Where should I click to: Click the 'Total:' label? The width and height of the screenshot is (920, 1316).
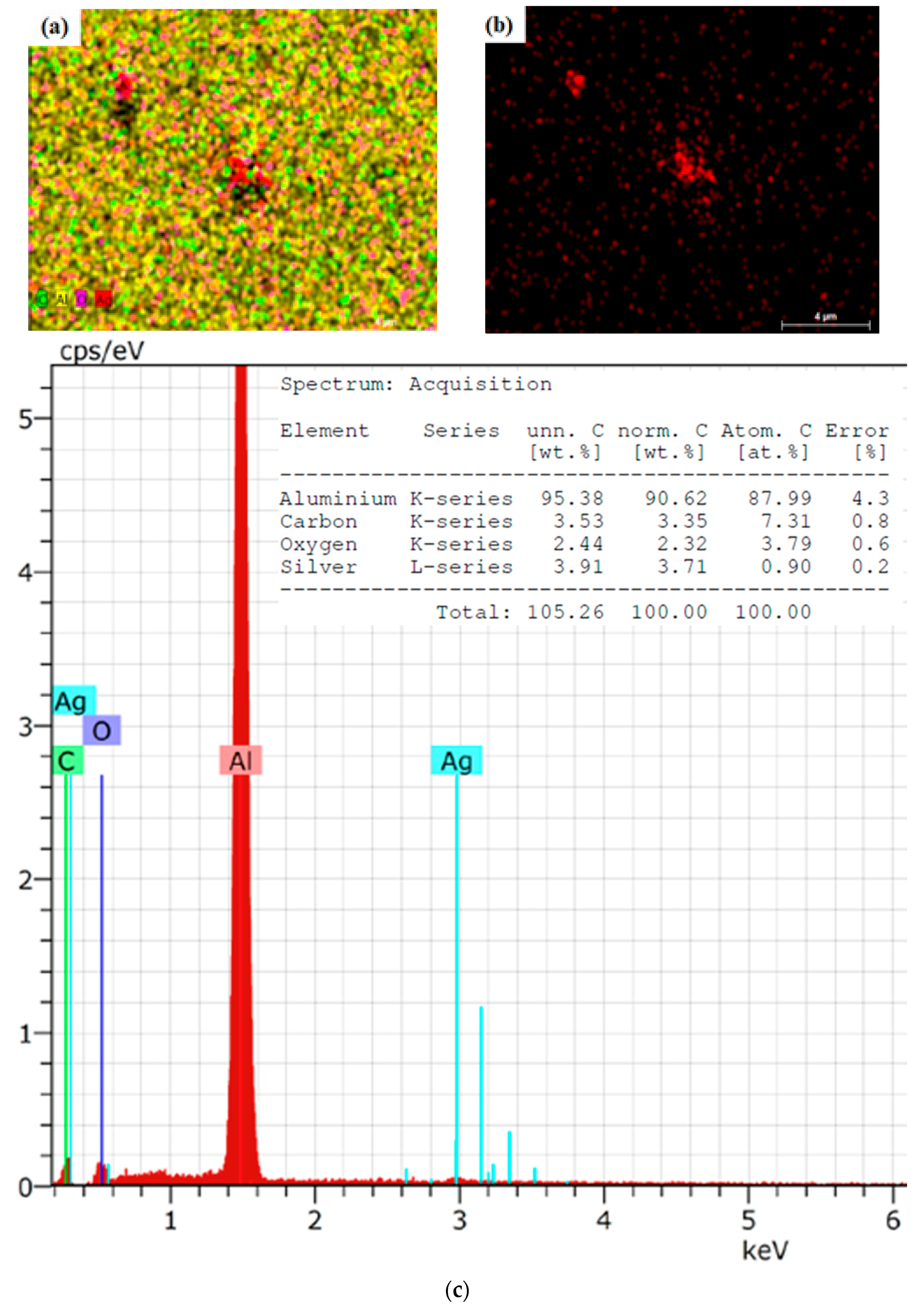[474, 612]
